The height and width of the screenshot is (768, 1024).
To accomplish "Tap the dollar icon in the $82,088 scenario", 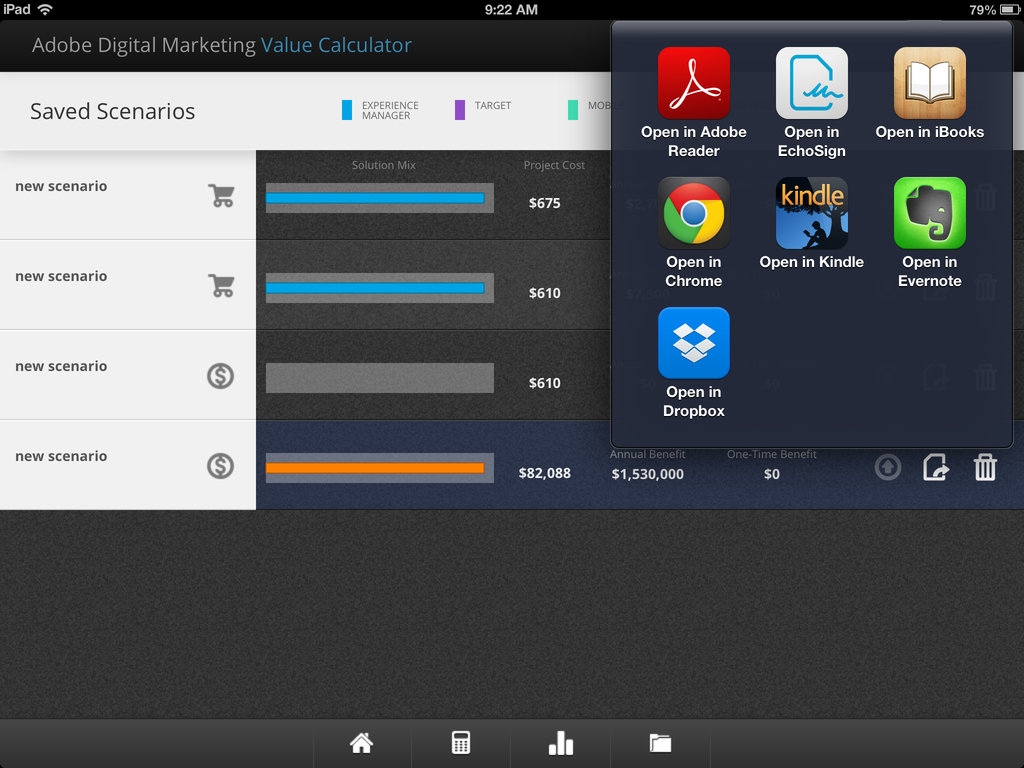I will (x=221, y=466).
